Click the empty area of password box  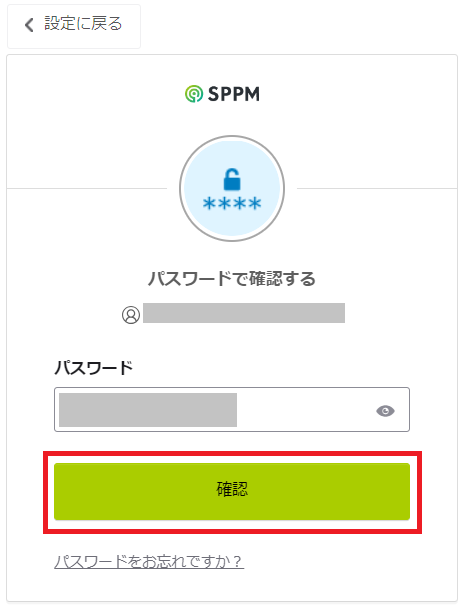[305, 410]
